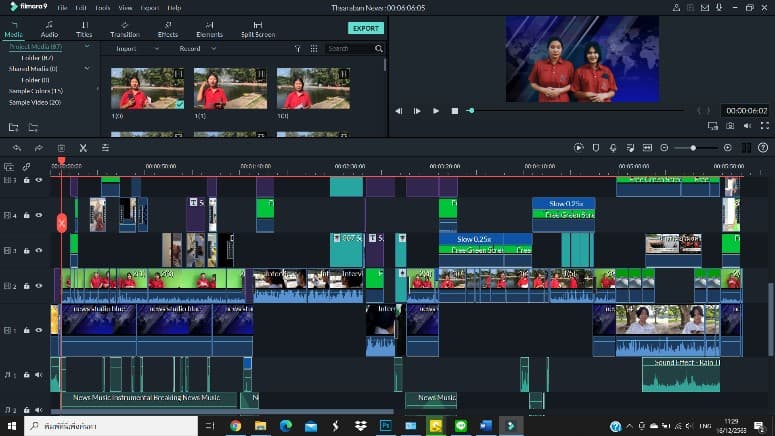775x436 pixels.
Task: Open the audio mixer icon
Action: tap(630, 148)
